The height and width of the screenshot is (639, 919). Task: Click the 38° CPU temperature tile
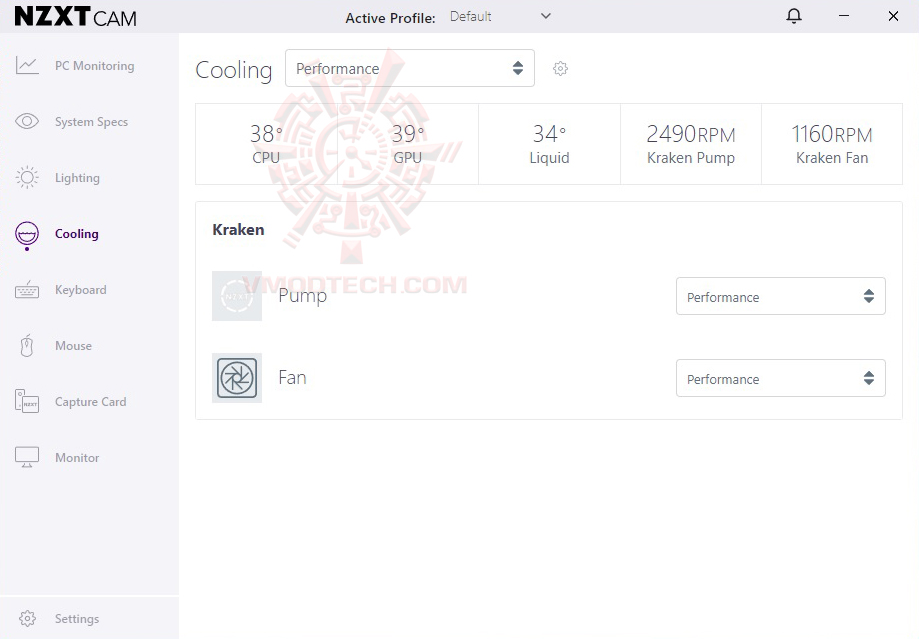(266, 144)
